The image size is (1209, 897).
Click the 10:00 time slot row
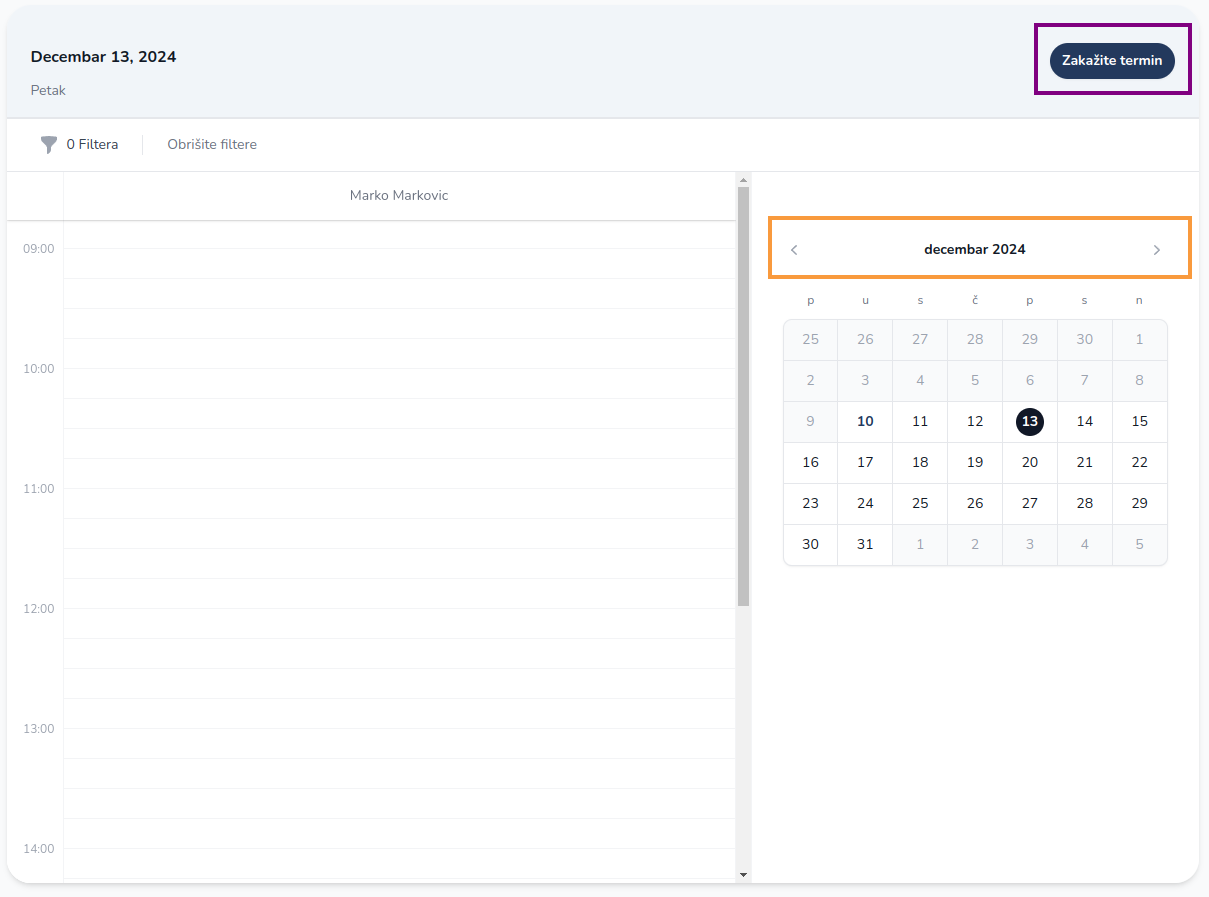[x=399, y=383]
